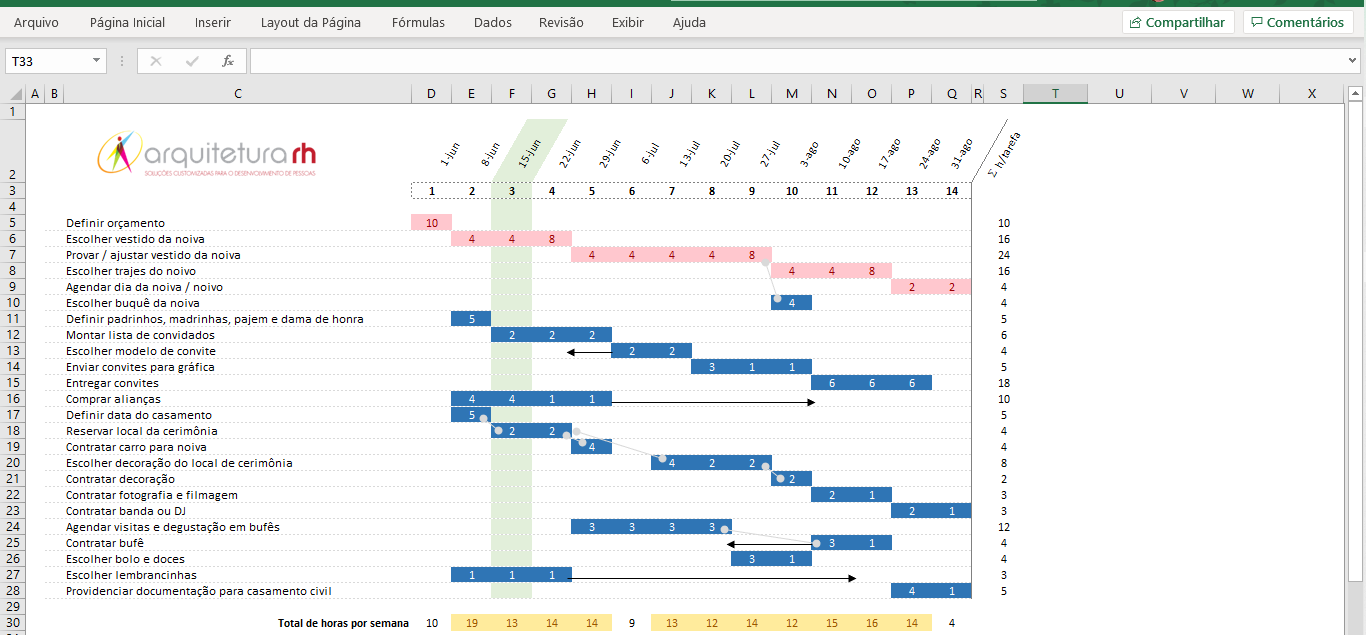Switch to the Exibir tab
The width and height of the screenshot is (1366, 635).
pyautogui.click(x=628, y=22)
